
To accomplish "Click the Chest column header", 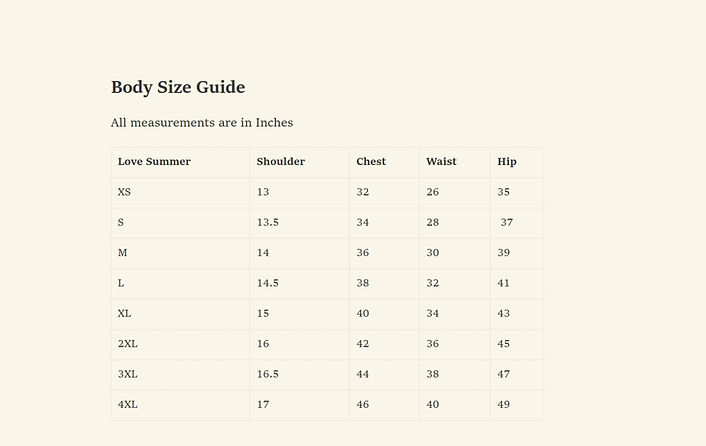I will click(371, 162).
